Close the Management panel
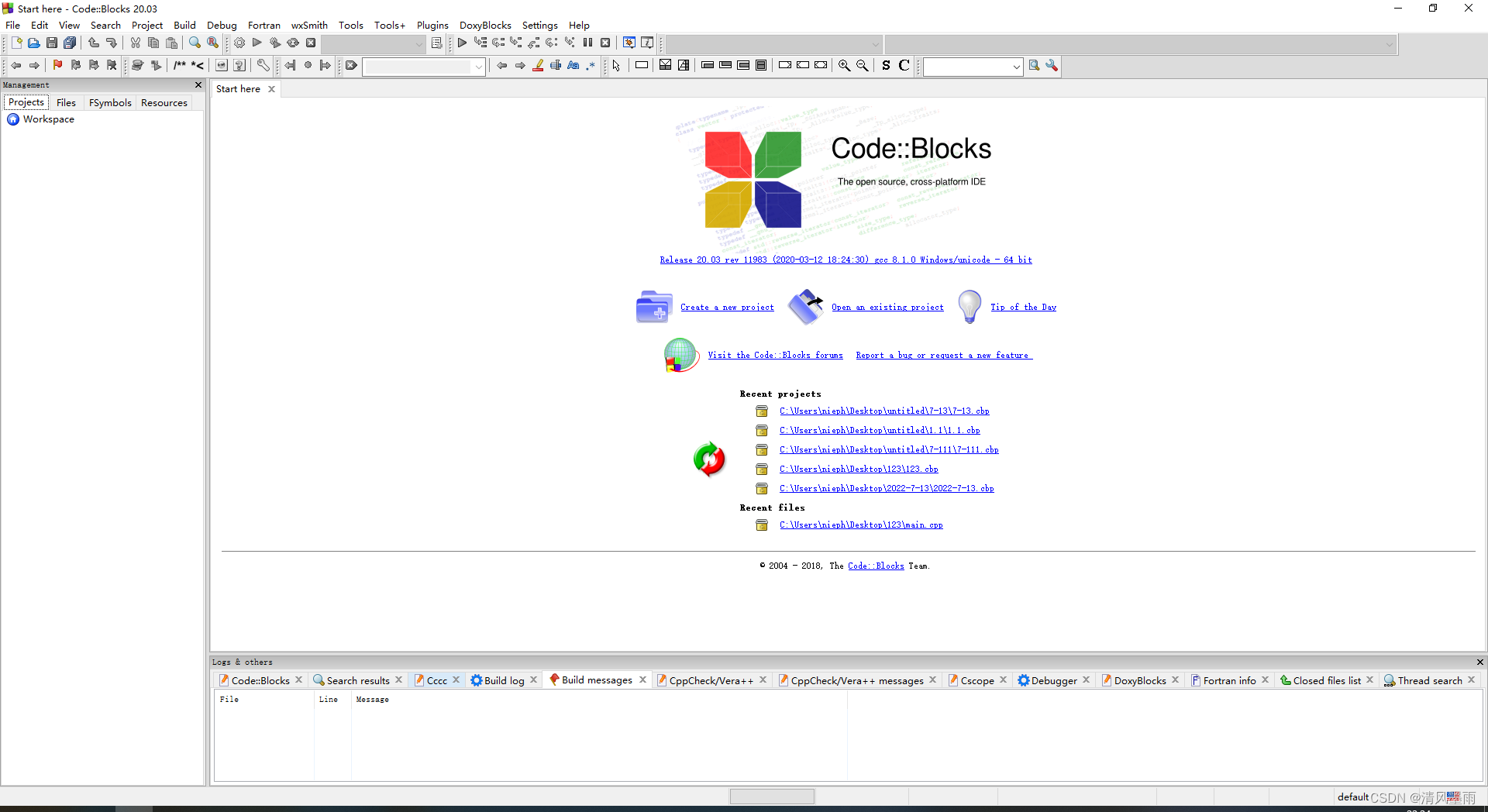Screen dimensions: 1488x812 point(198,85)
